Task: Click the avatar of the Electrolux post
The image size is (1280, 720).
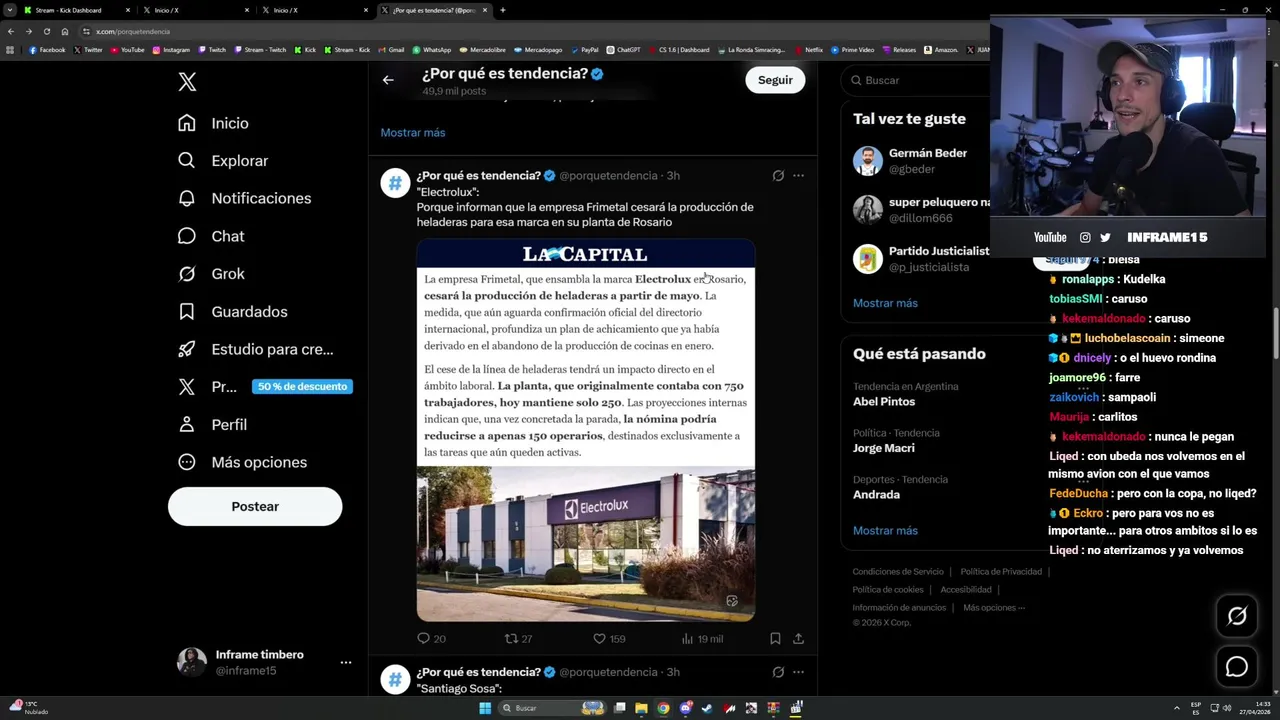Action: click(x=395, y=183)
